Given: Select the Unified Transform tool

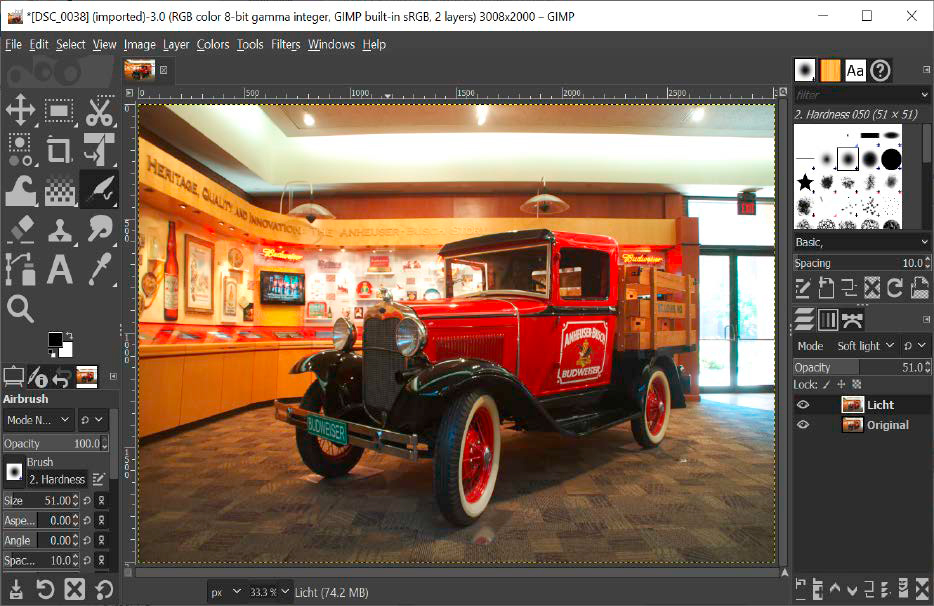Looking at the screenshot, I should click(x=99, y=150).
